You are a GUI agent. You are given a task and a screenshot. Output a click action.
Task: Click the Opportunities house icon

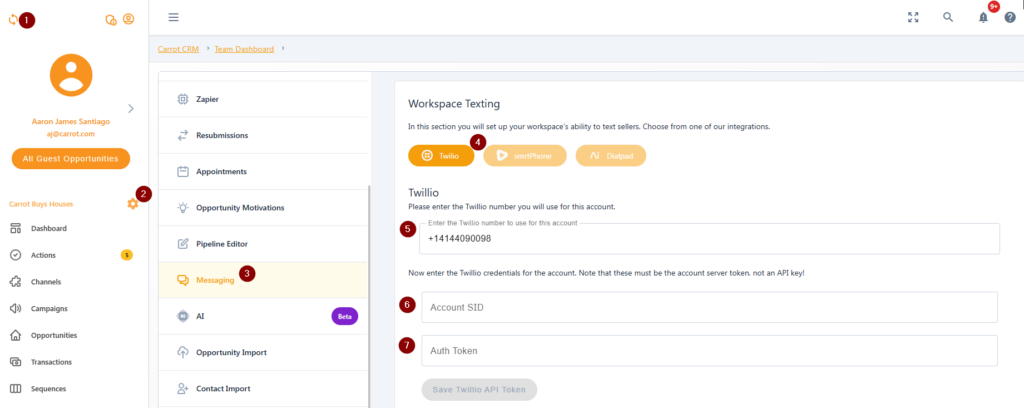(x=16, y=335)
